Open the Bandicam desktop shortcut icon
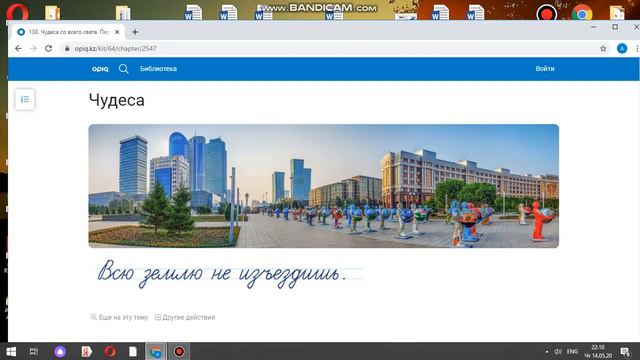640x360 pixels. (x=547, y=13)
